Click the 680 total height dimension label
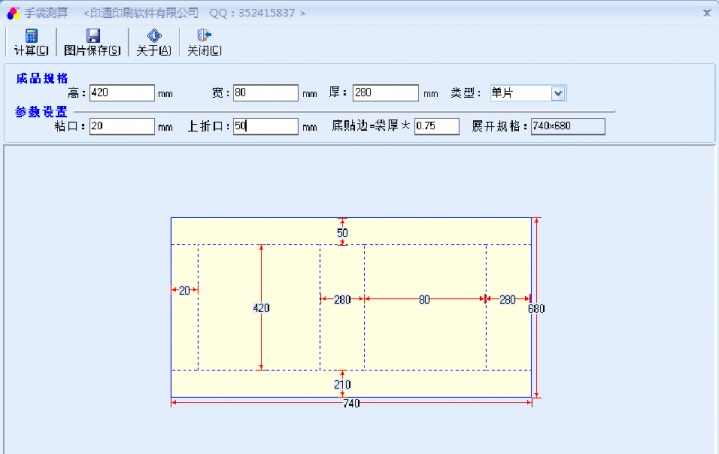Image resolution: width=719 pixels, height=454 pixels. (x=536, y=309)
